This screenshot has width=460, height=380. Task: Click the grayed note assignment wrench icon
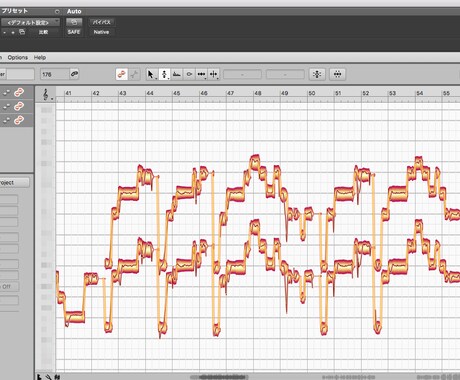(134, 74)
